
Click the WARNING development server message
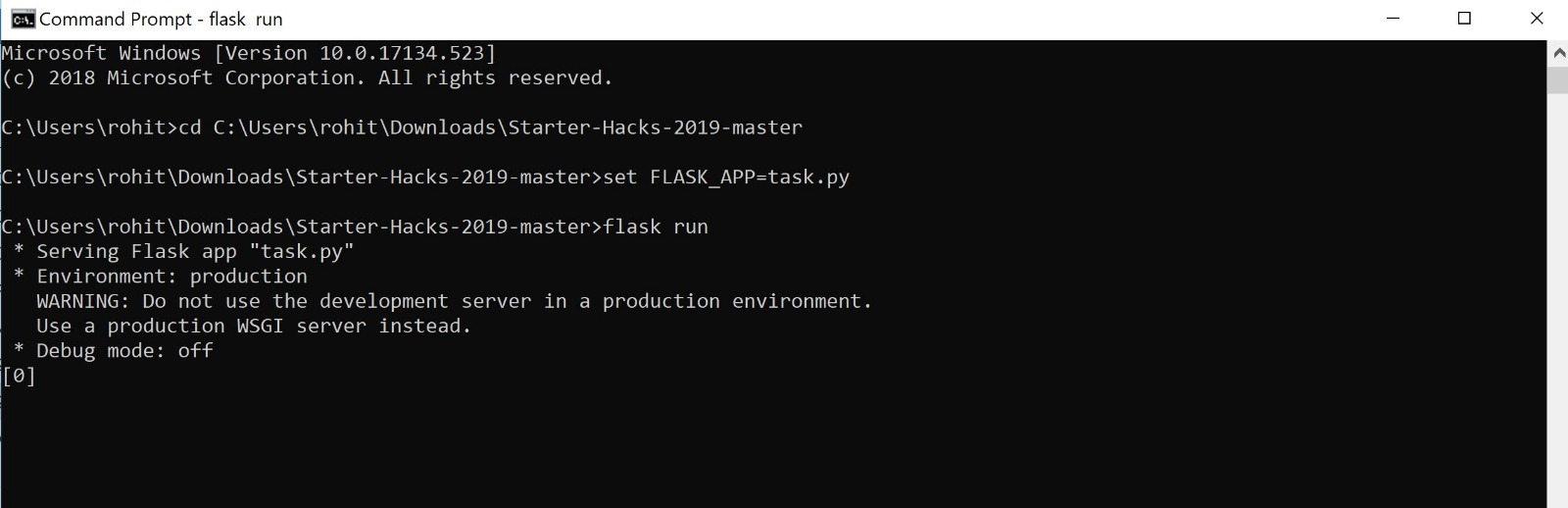(x=454, y=301)
